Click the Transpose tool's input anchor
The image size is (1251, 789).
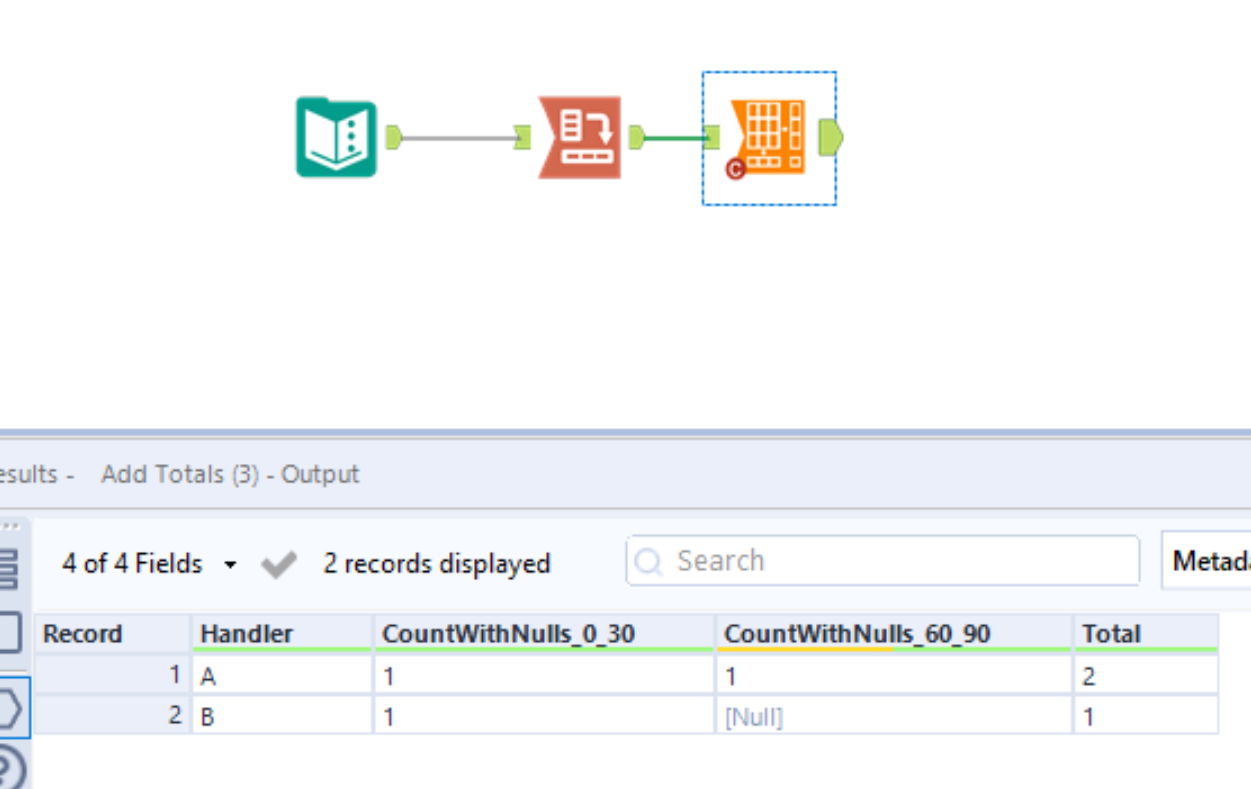click(x=523, y=137)
